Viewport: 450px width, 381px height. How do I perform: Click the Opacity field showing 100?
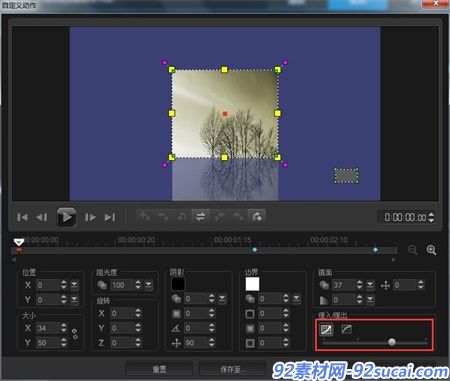(122, 285)
